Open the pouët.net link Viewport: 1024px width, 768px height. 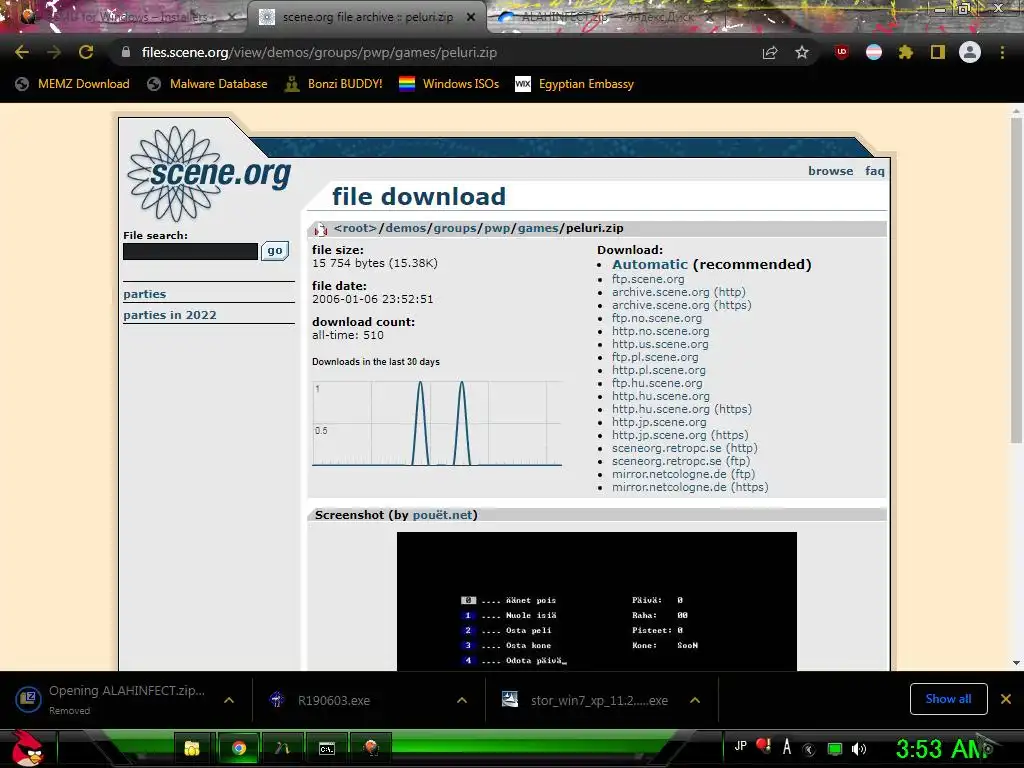[x=442, y=515]
